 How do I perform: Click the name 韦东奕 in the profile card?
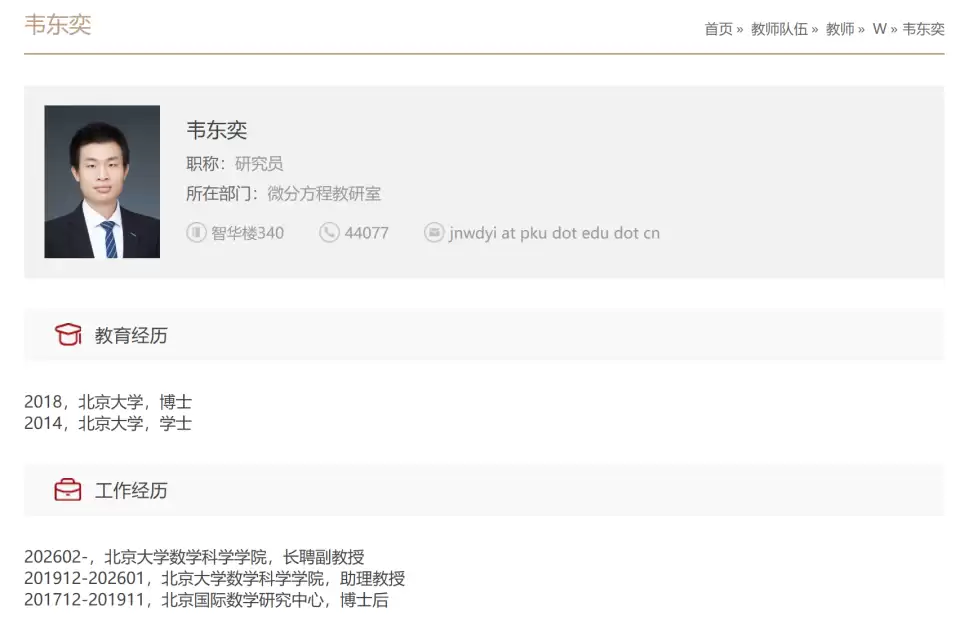point(216,130)
